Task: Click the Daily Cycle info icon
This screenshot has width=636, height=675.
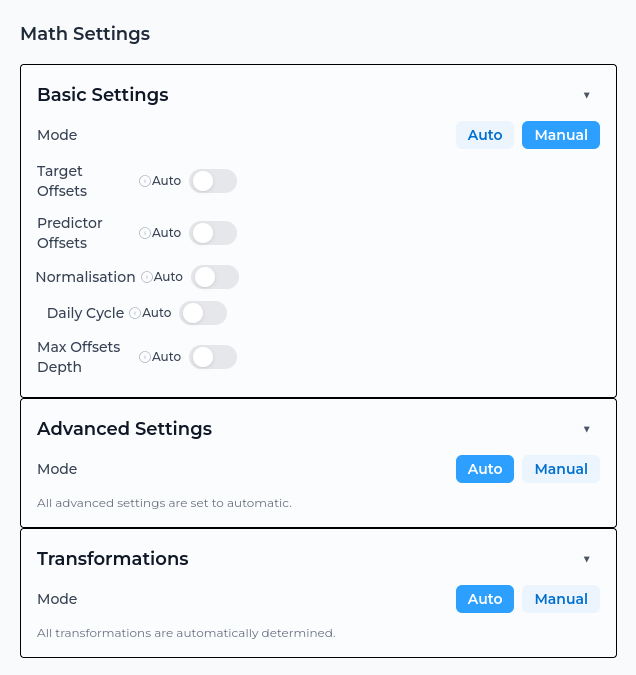Action: pos(135,313)
